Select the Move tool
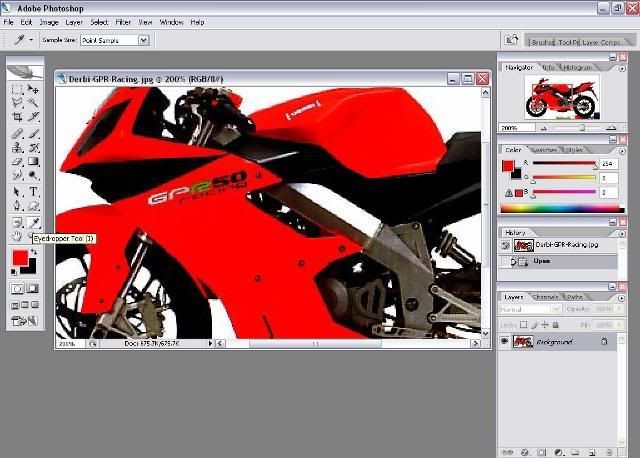 click(x=33, y=89)
